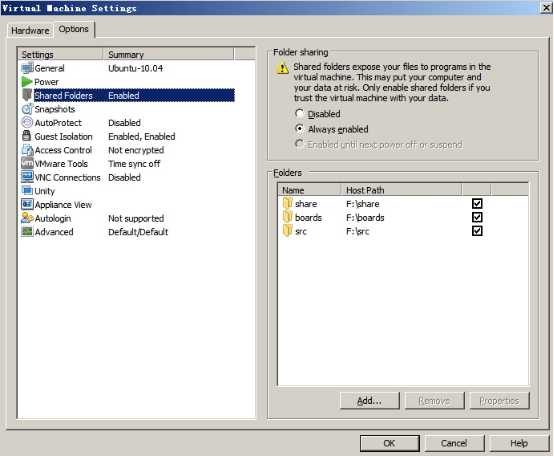Click the Add... button
Screen dimensions: 554x456
pos(370,401)
